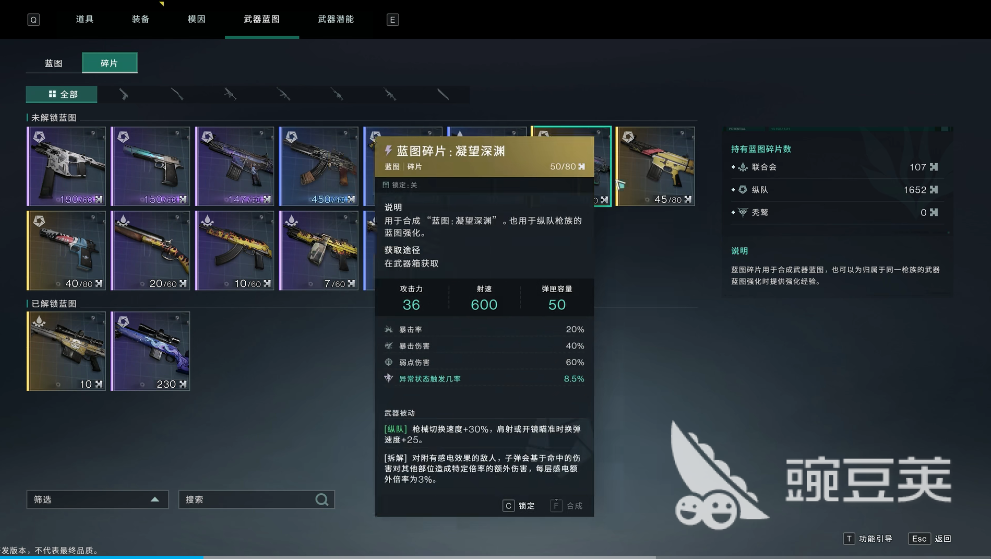This screenshot has width=991, height=560.
Task: Click the 锁定:关 lock status label
Action: click(x=400, y=185)
